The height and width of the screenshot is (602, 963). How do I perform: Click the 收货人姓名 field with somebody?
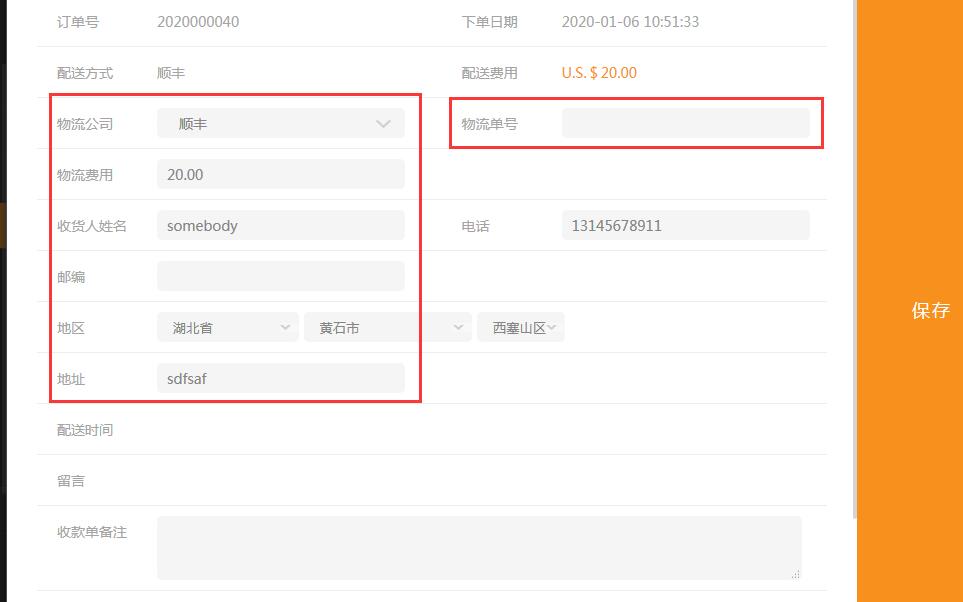[x=280, y=226]
